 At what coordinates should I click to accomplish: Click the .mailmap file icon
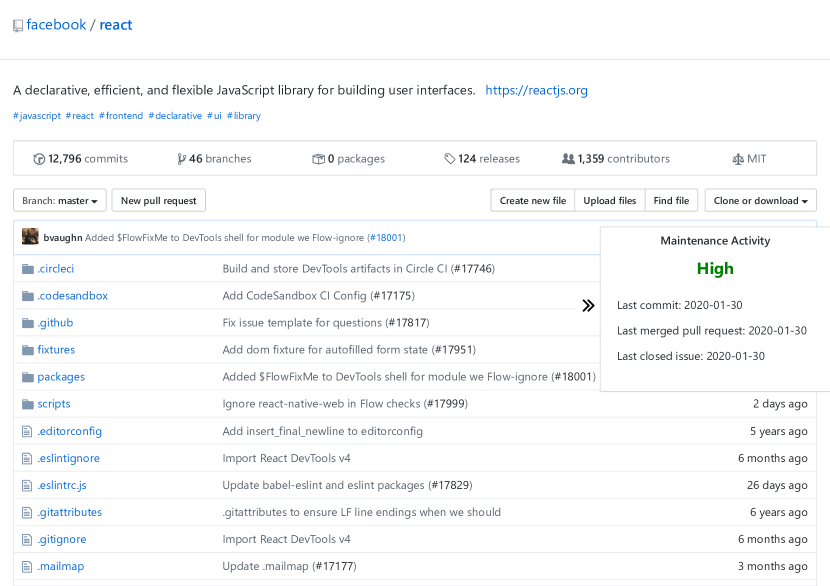point(27,566)
